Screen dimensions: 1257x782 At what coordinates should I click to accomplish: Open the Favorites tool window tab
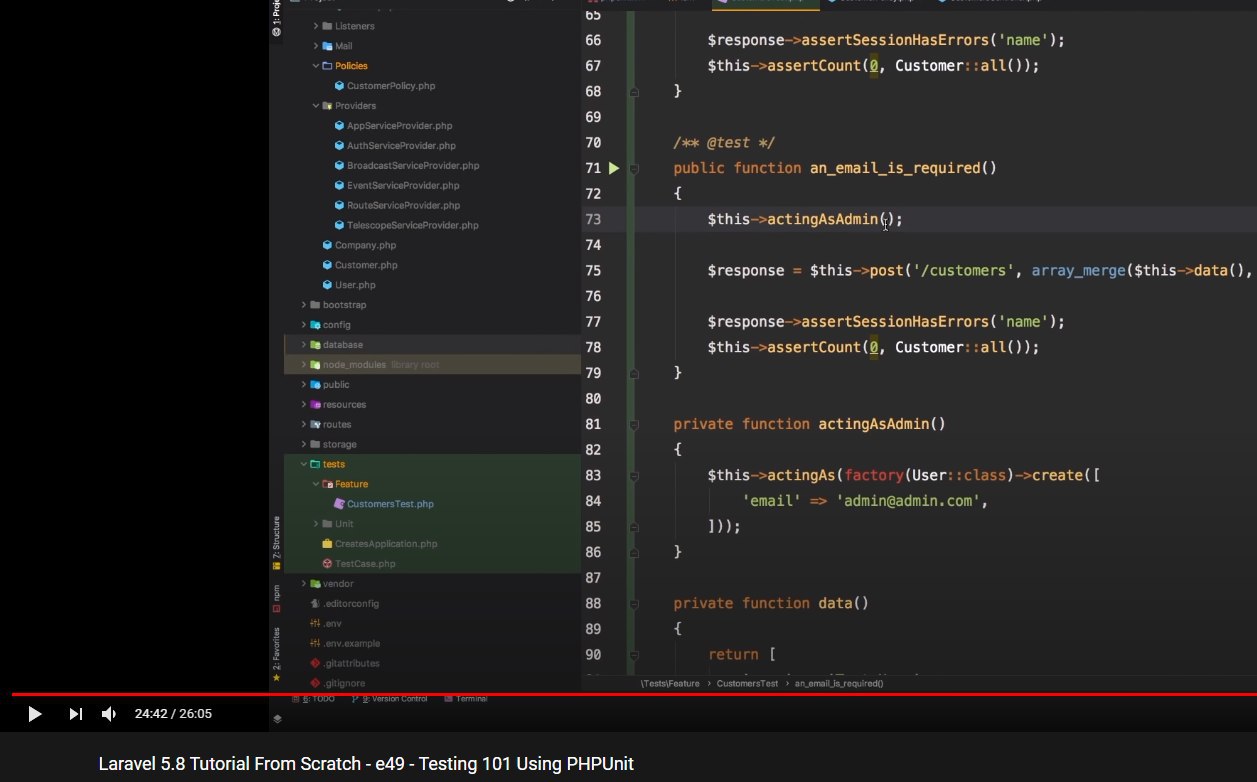coord(277,655)
